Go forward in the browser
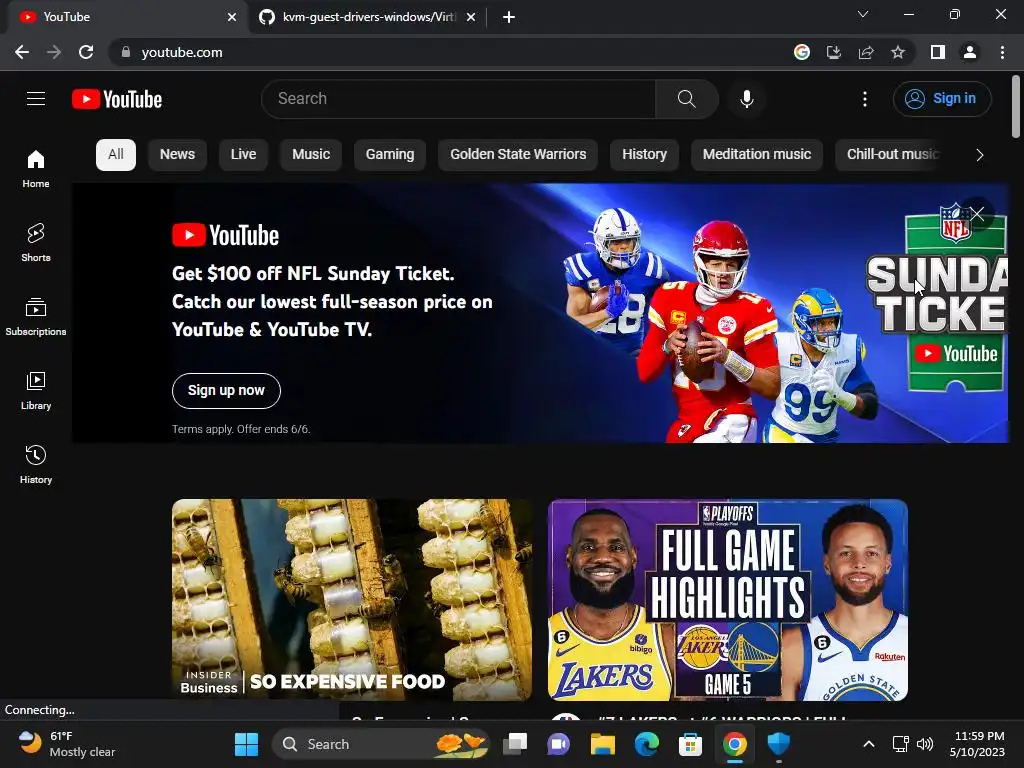The height and width of the screenshot is (768, 1024). pyautogui.click(x=54, y=52)
